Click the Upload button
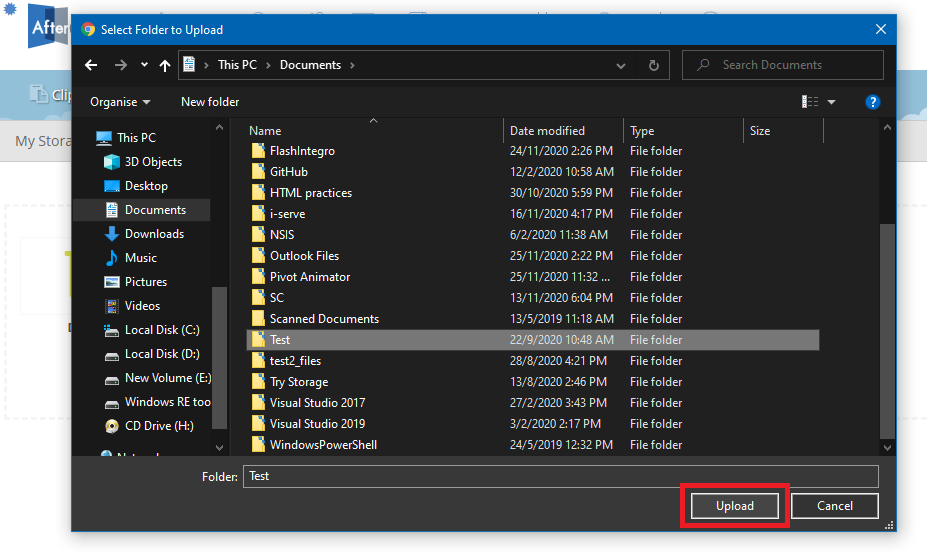Screen dimensions: 927x554 coord(734,506)
